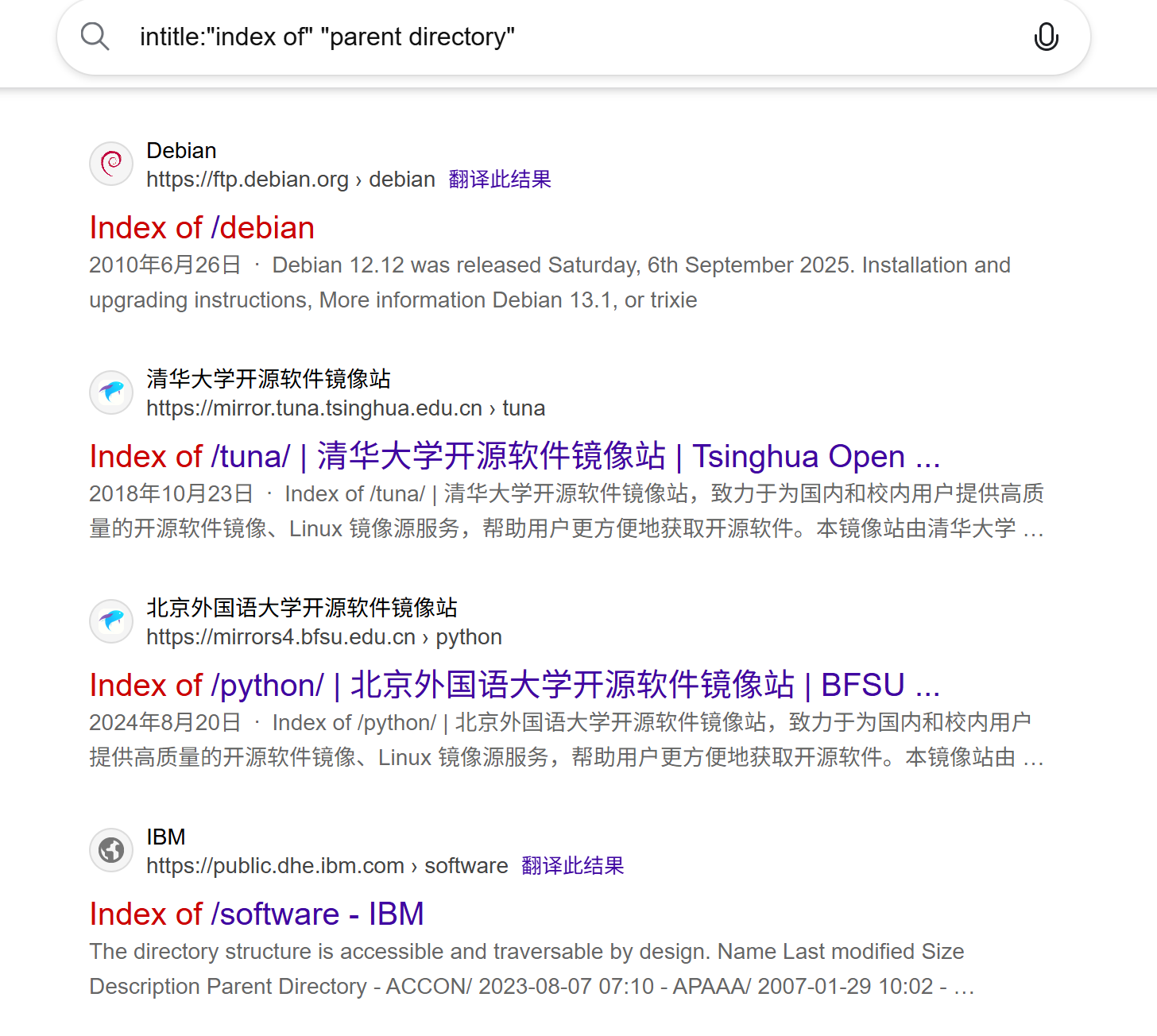Translate the IBM result via 翻译此结果
Image resolution: width=1157 pixels, height=1036 pixels.
click(573, 866)
